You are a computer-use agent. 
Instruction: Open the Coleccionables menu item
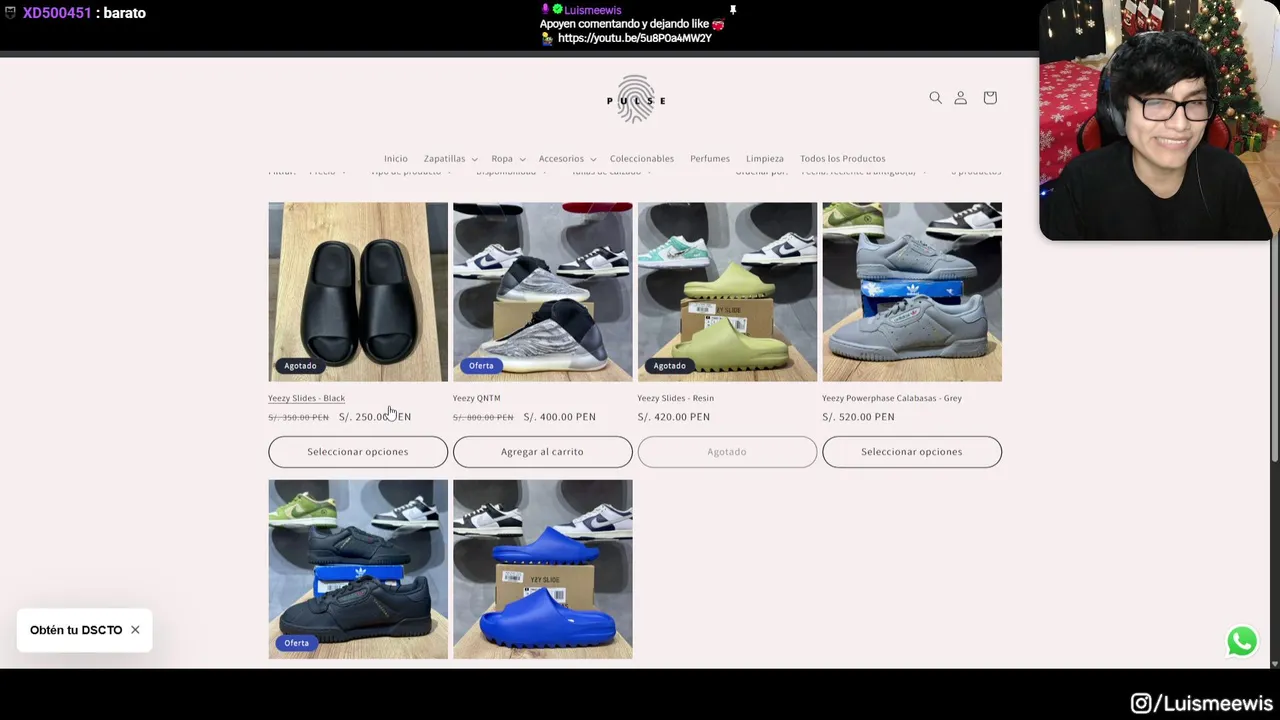[642, 158]
